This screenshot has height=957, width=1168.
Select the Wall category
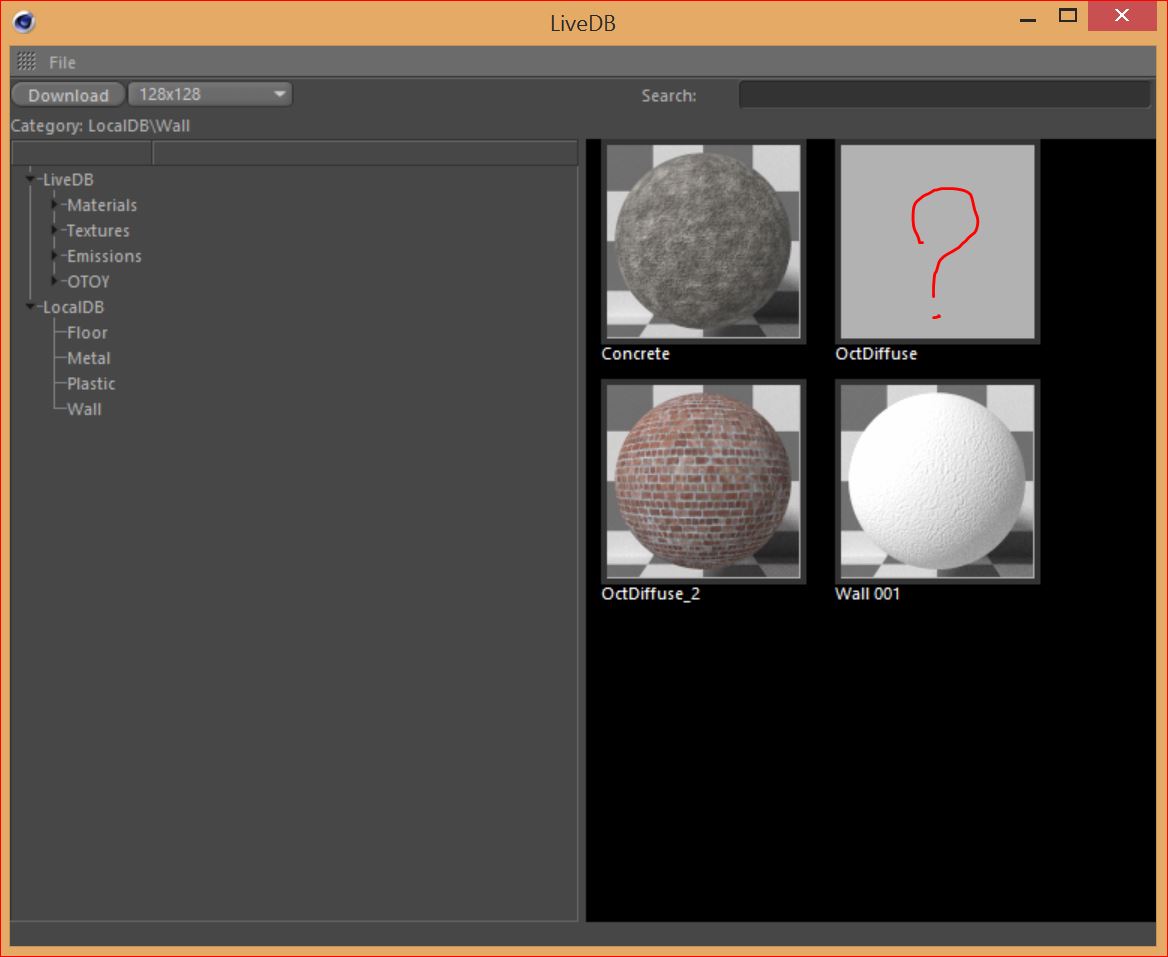click(x=84, y=409)
